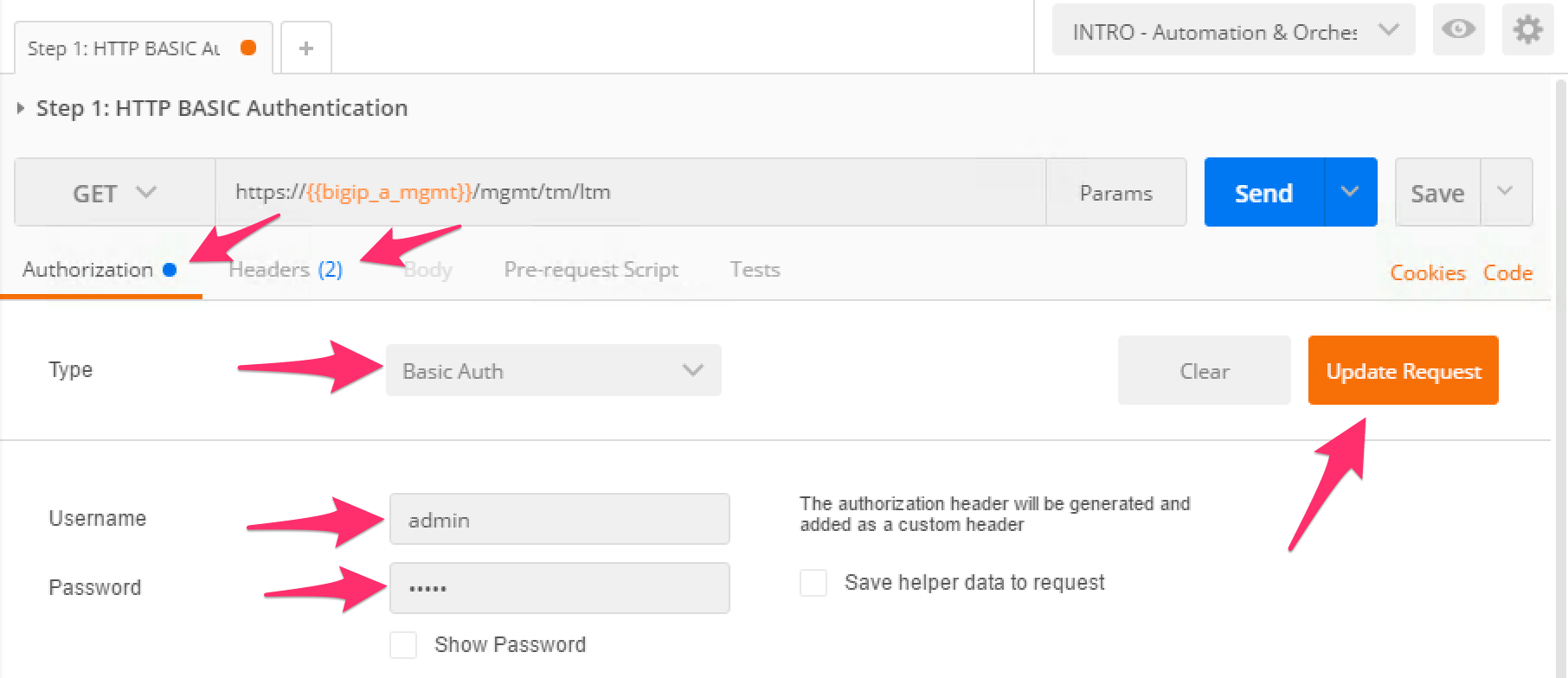This screenshot has height=678, width=1568.
Task: Open the Save options dropdown arrow
Action: [x=1506, y=192]
